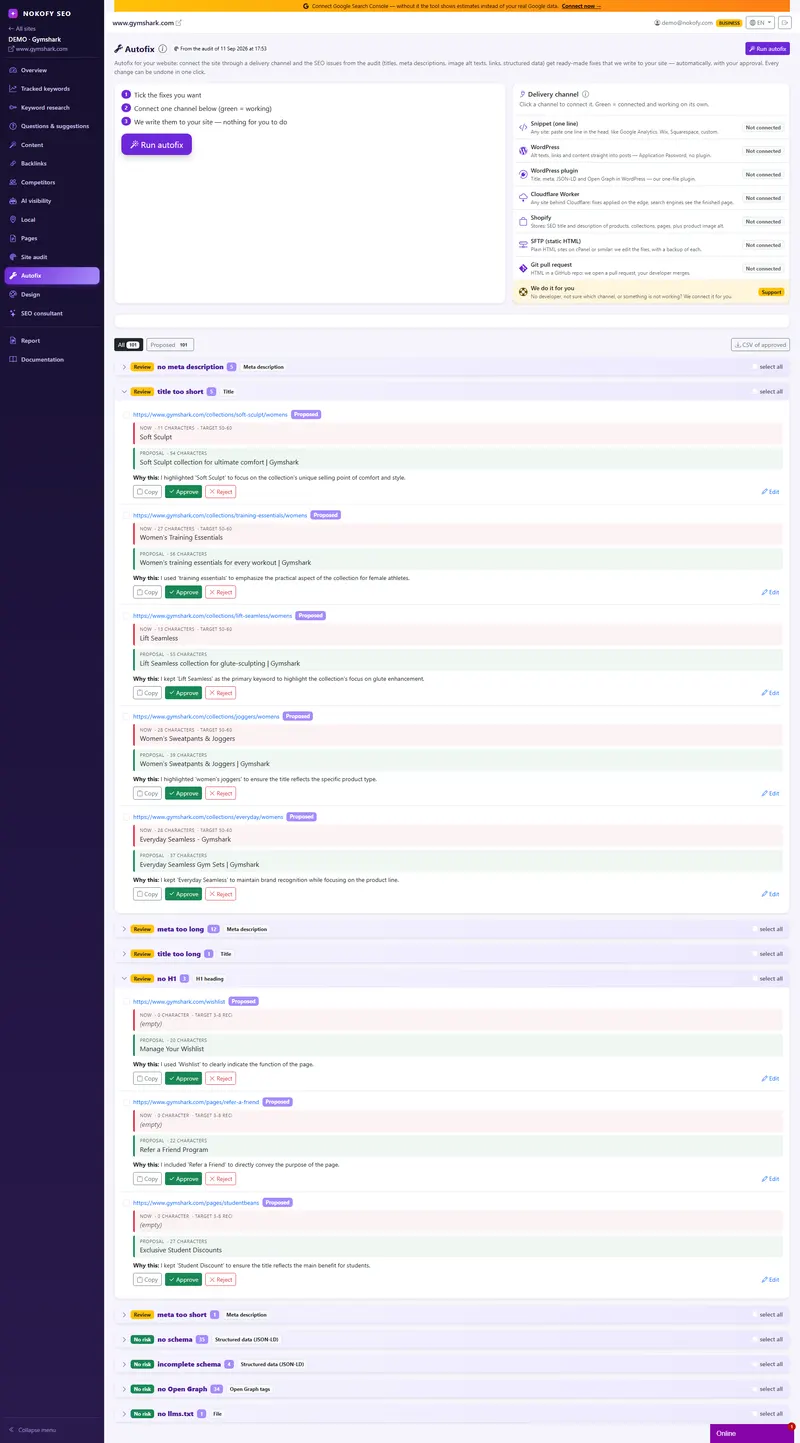Viewport: 800px width, 1443px height.
Task: Expand the no Open Graph group
Action: [124, 1389]
